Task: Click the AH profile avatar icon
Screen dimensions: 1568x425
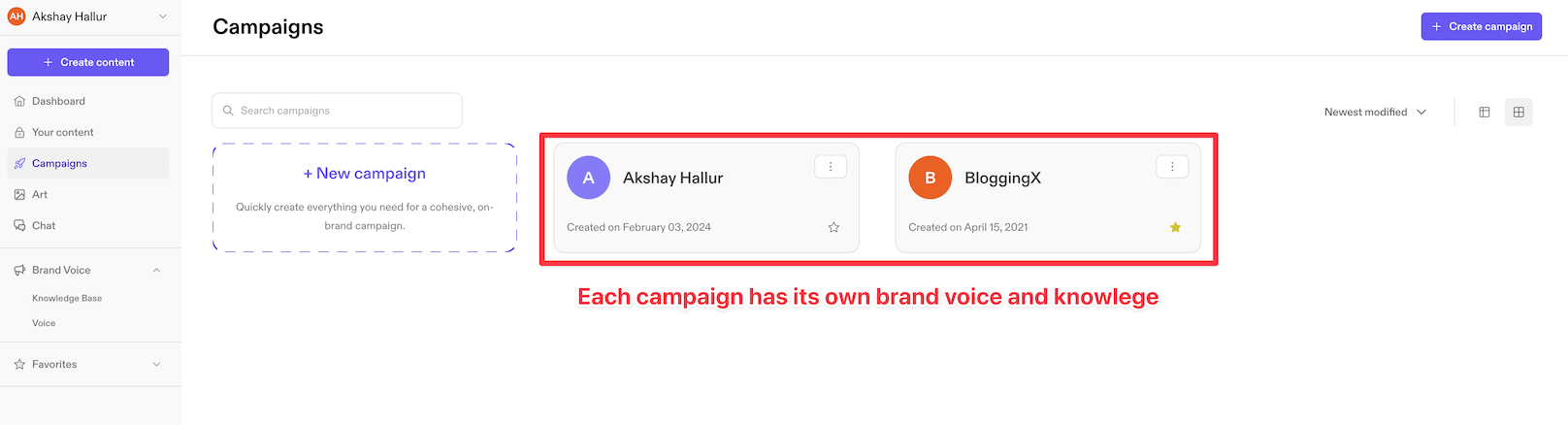Action: [x=16, y=16]
